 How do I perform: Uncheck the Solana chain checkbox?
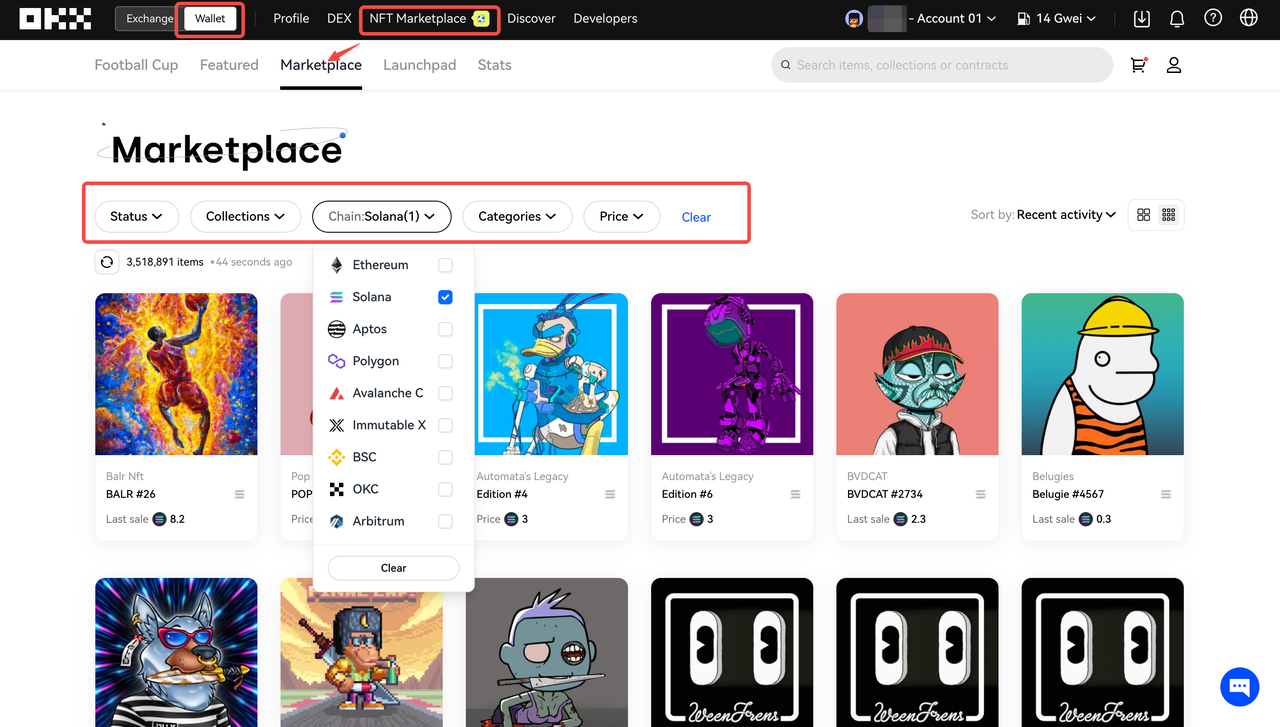[445, 297]
